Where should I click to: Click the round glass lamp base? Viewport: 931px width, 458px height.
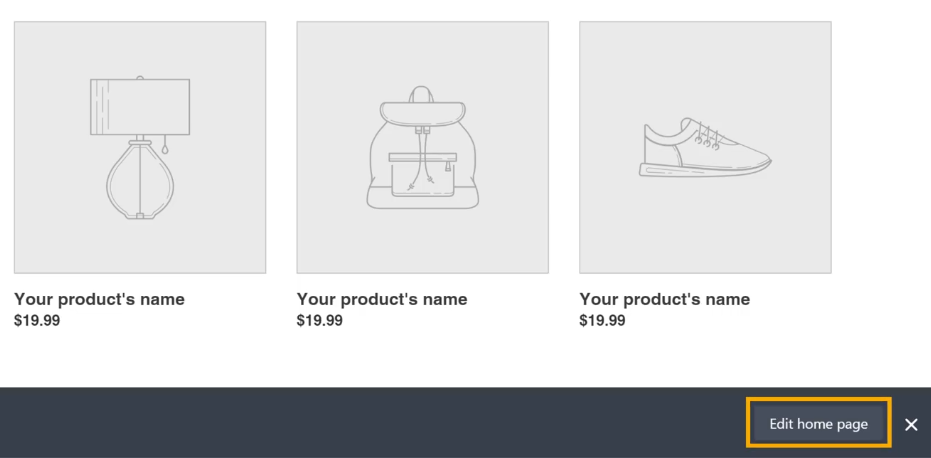pos(139,180)
